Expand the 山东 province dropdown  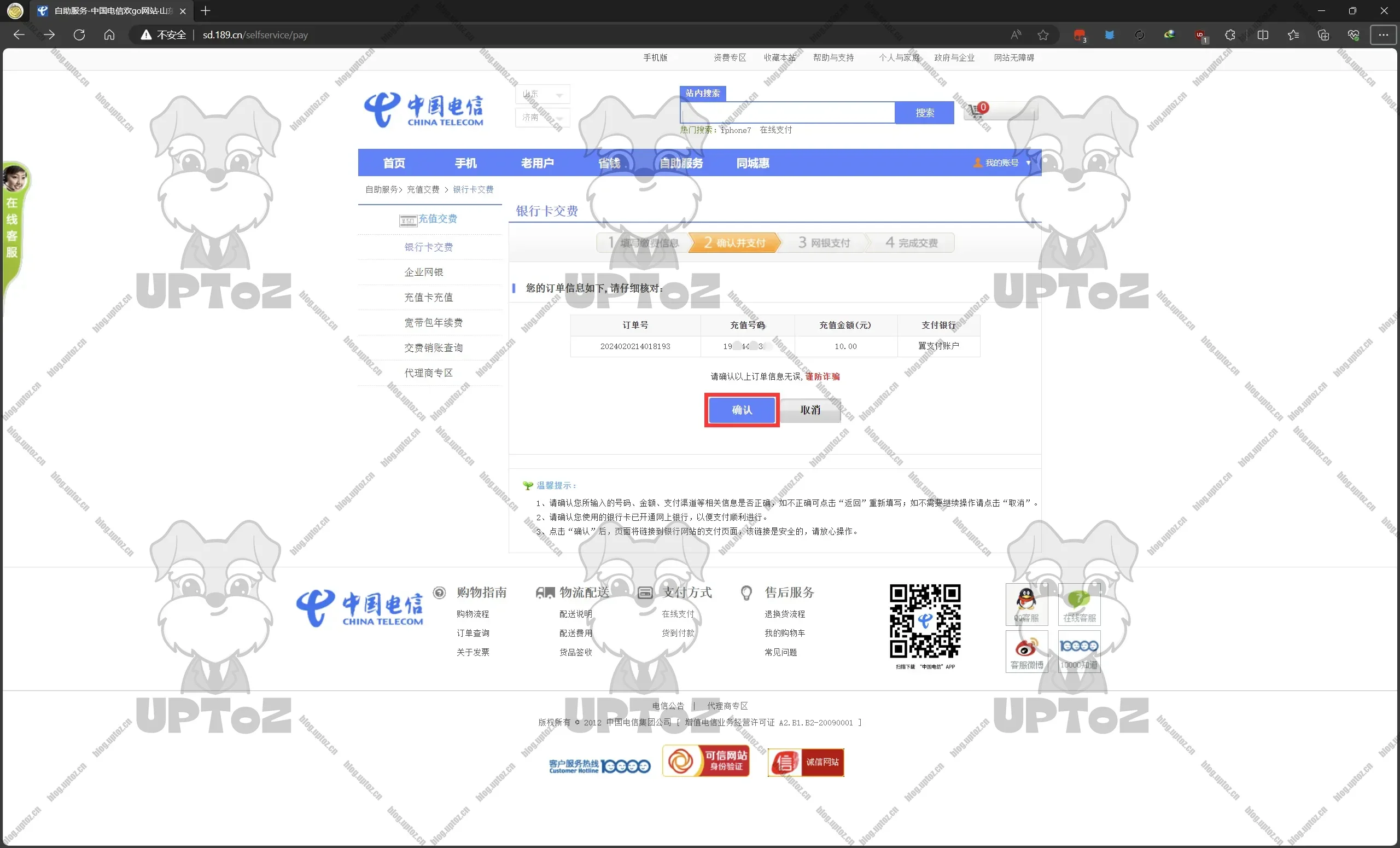(542, 94)
